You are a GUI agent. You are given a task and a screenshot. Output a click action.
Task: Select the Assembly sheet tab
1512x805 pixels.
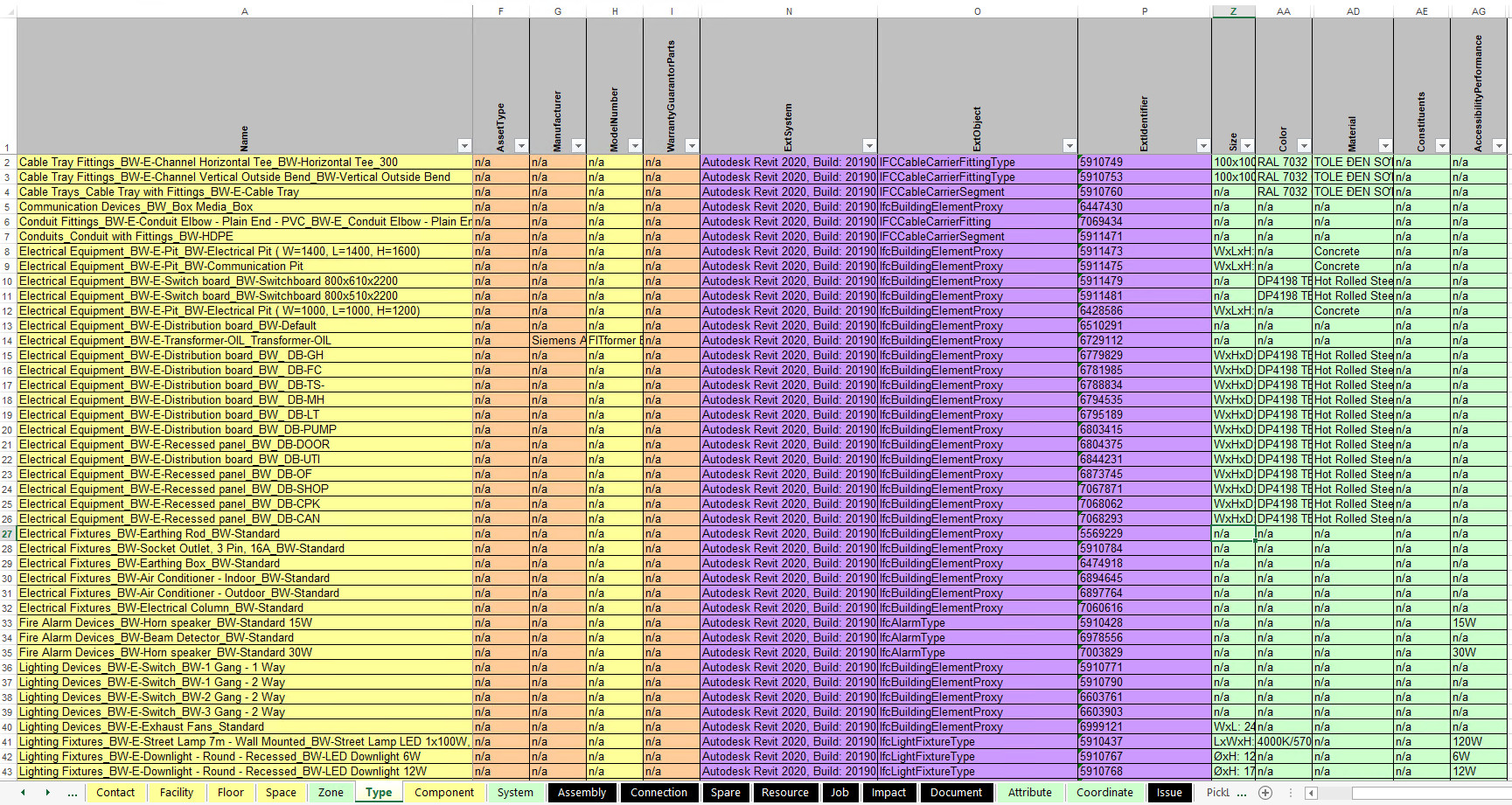(x=582, y=792)
